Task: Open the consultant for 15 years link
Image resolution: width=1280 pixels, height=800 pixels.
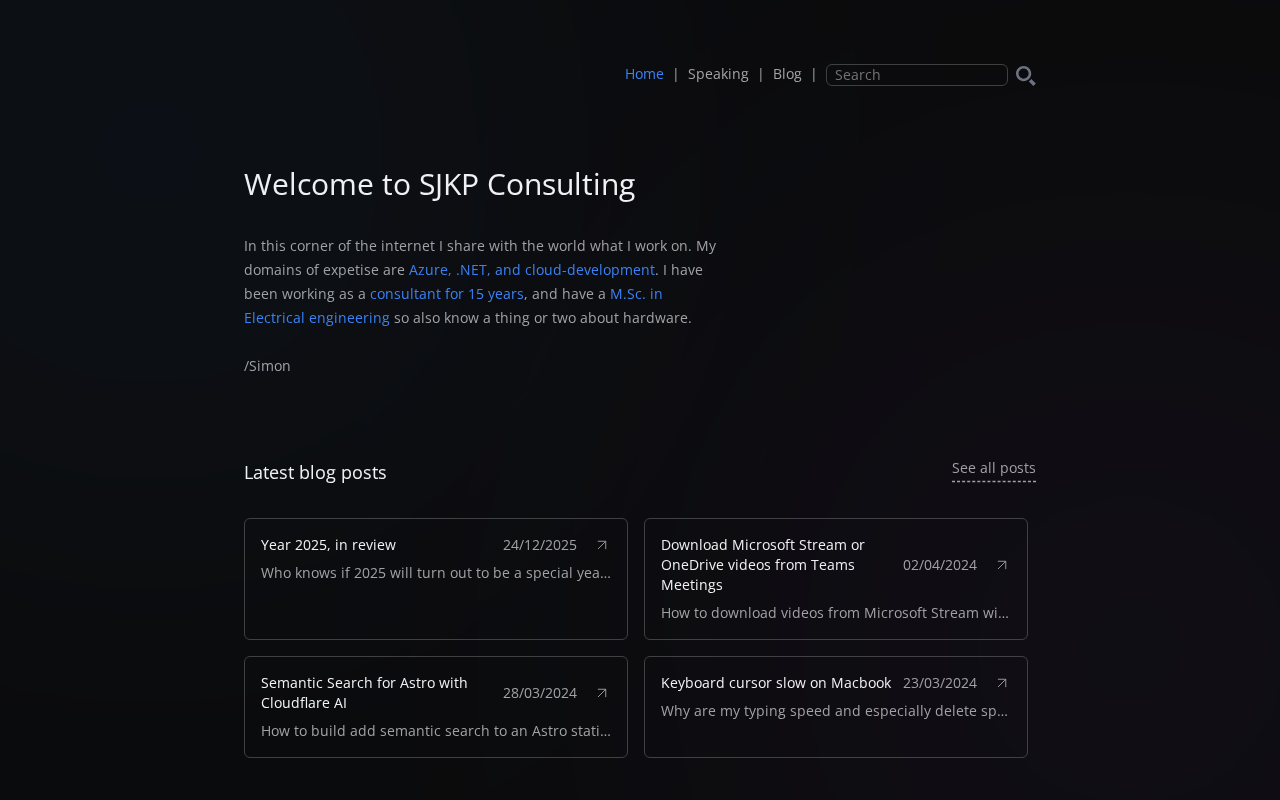Action: [447, 294]
